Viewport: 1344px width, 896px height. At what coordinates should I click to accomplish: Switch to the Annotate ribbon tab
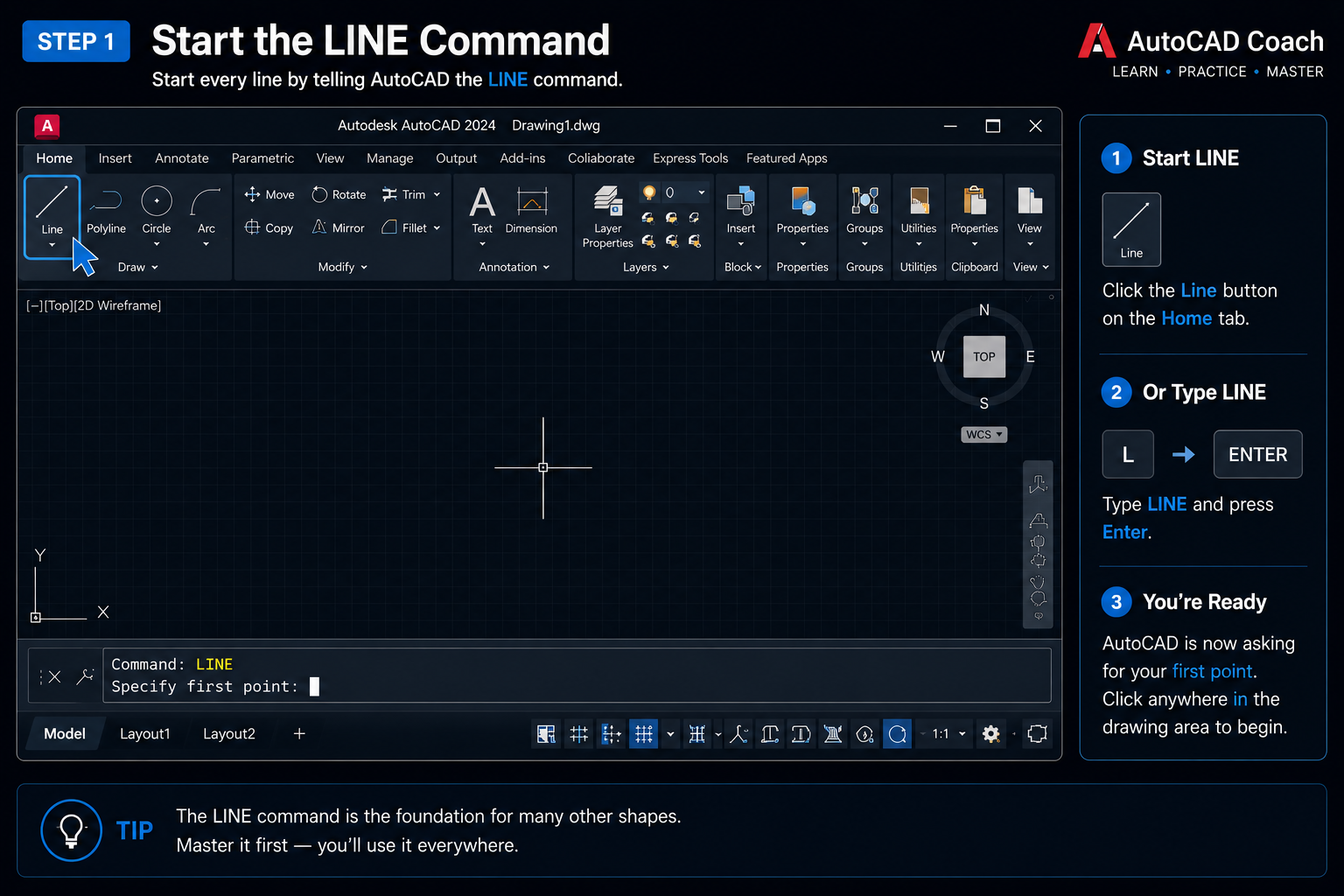[x=182, y=158]
